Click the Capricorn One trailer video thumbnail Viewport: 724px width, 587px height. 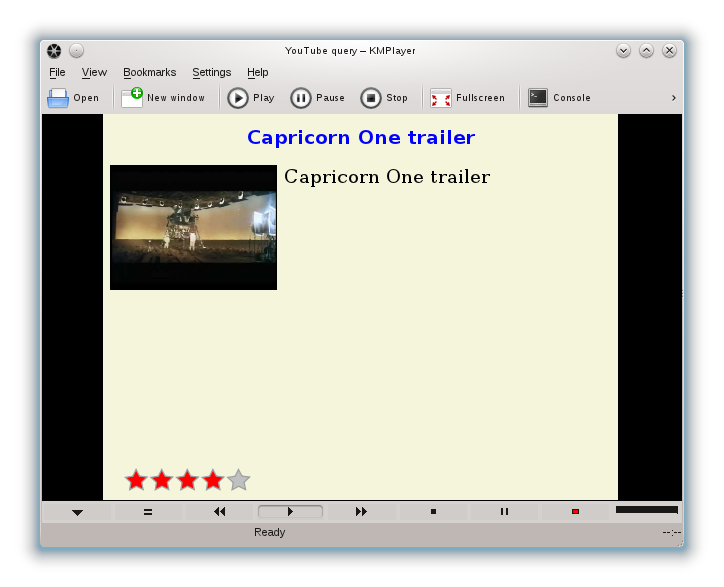coord(193,228)
